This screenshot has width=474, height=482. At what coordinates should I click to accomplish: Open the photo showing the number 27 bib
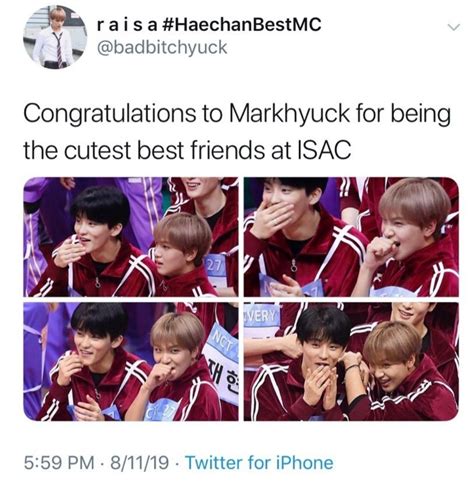[x=131, y=237]
